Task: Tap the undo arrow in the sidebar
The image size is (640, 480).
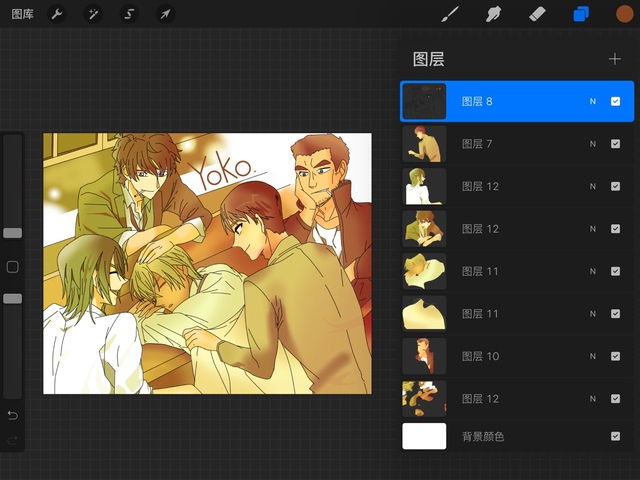Action: click(x=13, y=415)
